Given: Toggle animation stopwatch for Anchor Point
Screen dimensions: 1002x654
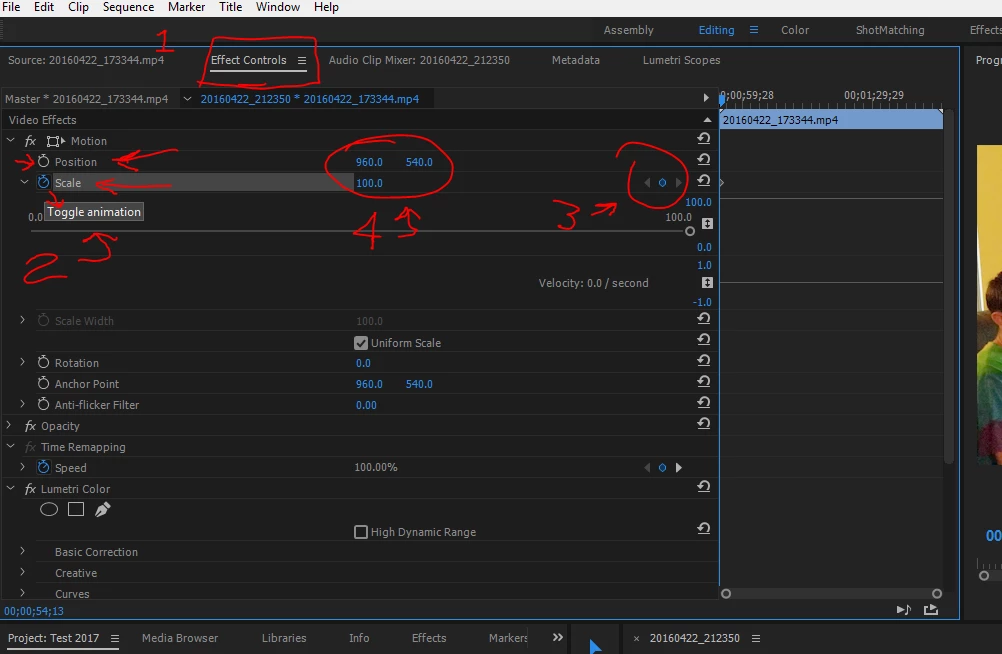Looking at the screenshot, I should tap(43, 383).
